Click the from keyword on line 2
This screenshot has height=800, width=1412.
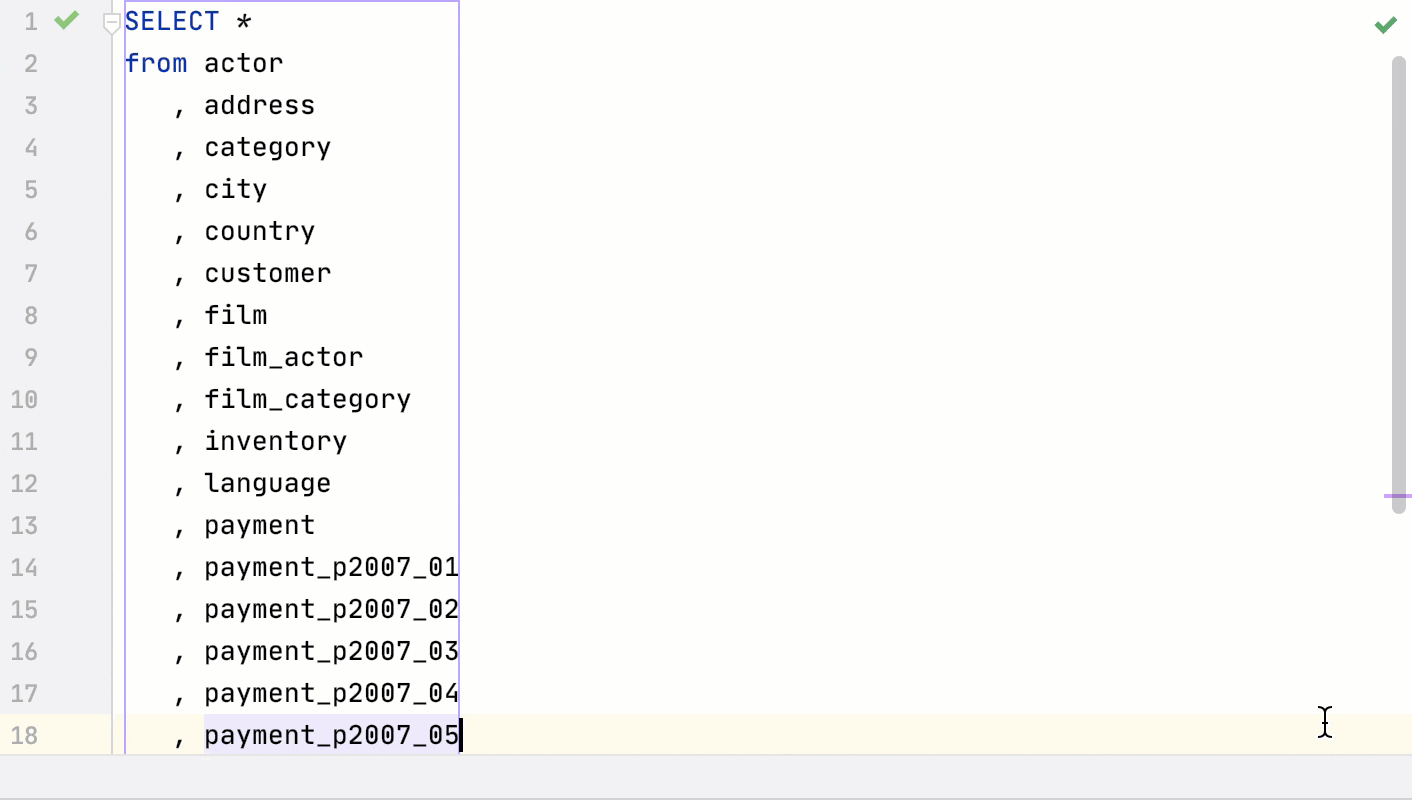154,63
